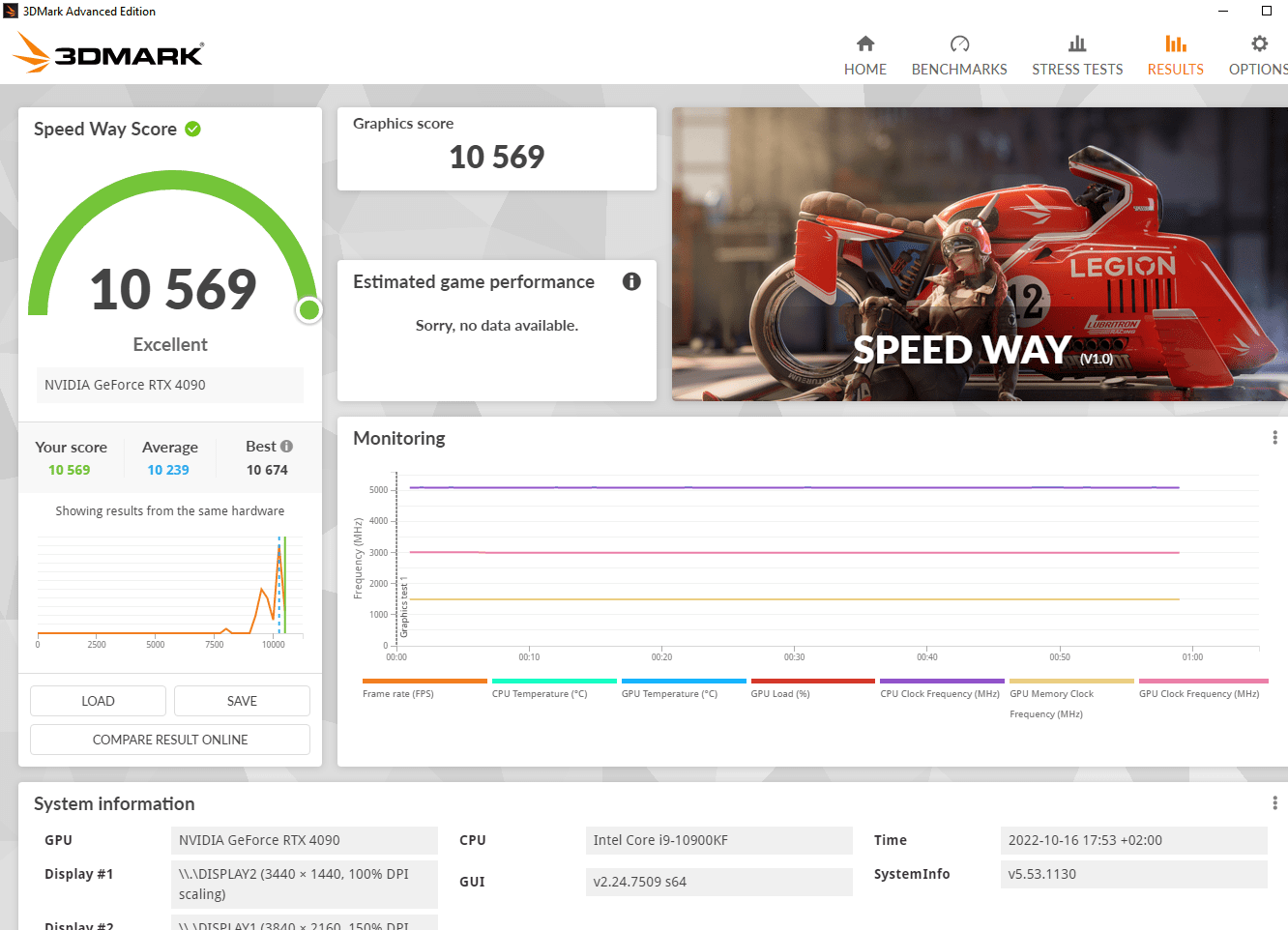
Task: Open the Results bar chart icon
Action: (1176, 44)
